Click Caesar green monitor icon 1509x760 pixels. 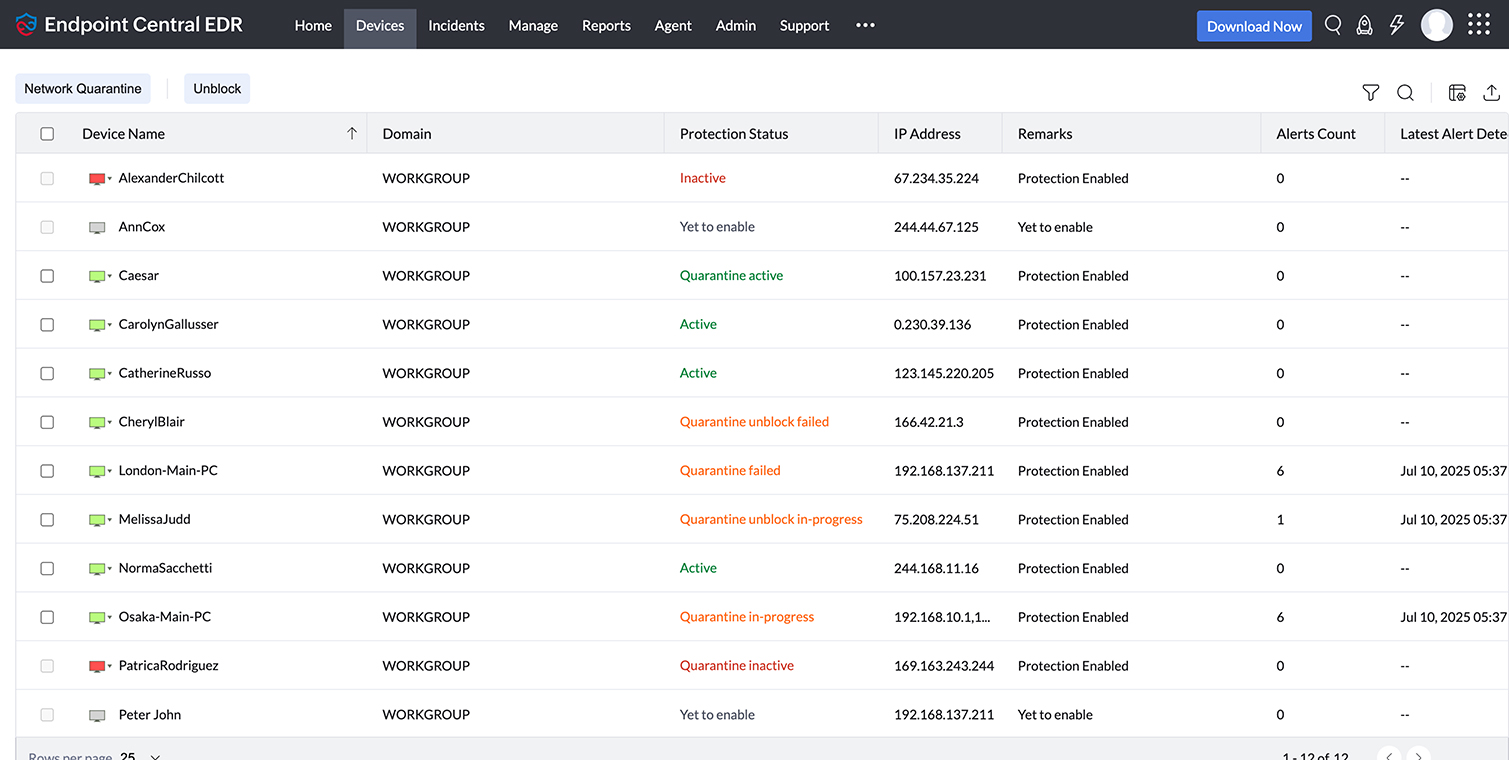[97, 276]
